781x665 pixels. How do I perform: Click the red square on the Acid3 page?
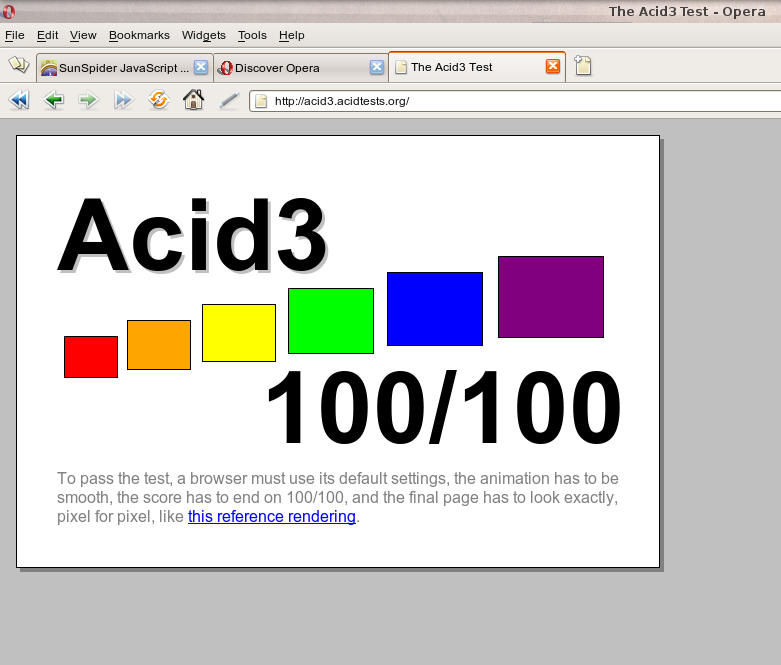point(91,357)
